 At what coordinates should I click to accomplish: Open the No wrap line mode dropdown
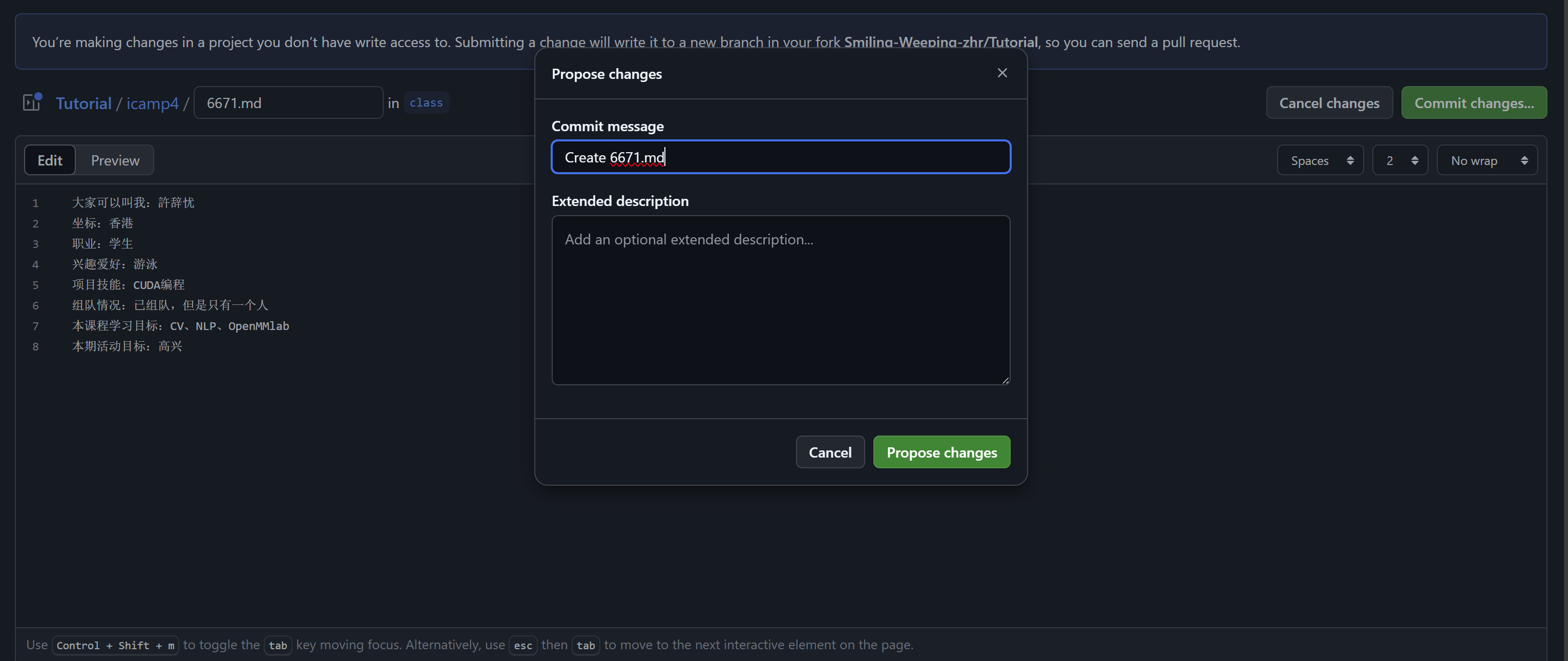tap(1487, 160)
